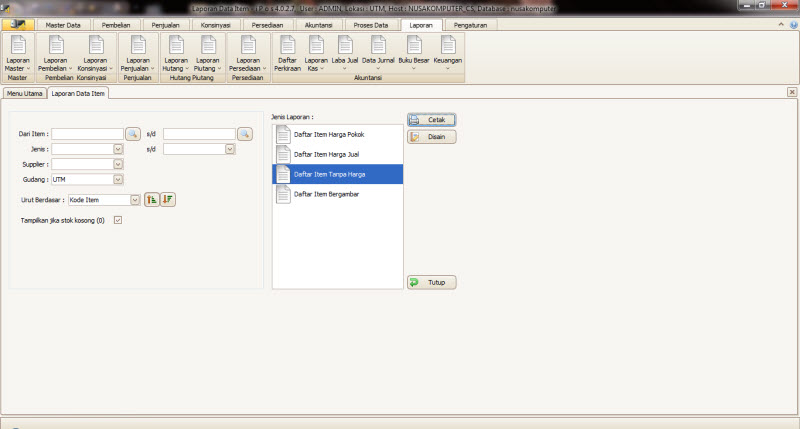Image resolution: width=800 pixels, height=429 pixels.
Task: Sort ascending using the green arrow icon
Action: [152, 199]
